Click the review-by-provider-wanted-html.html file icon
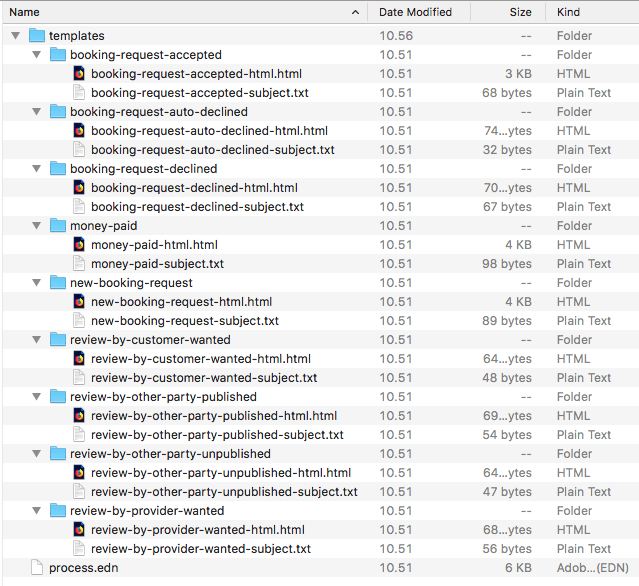 click(79, 530)
